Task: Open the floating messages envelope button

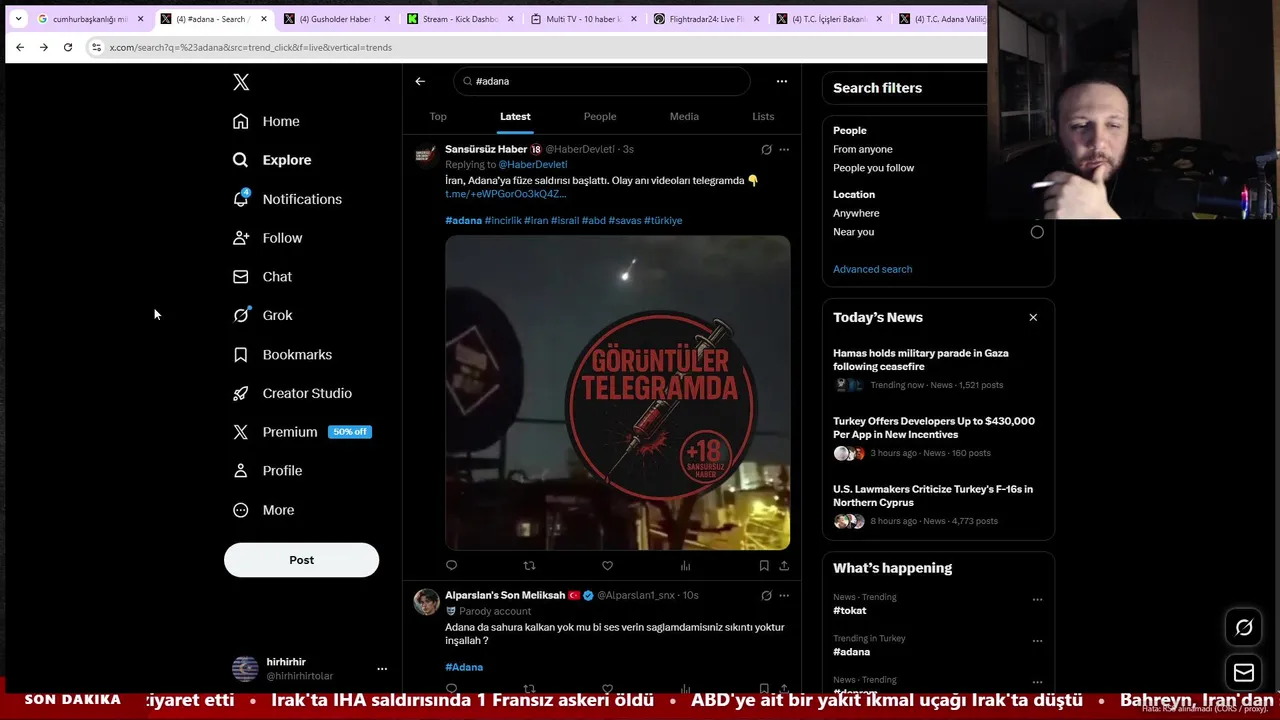Action: coord(1244,673)
